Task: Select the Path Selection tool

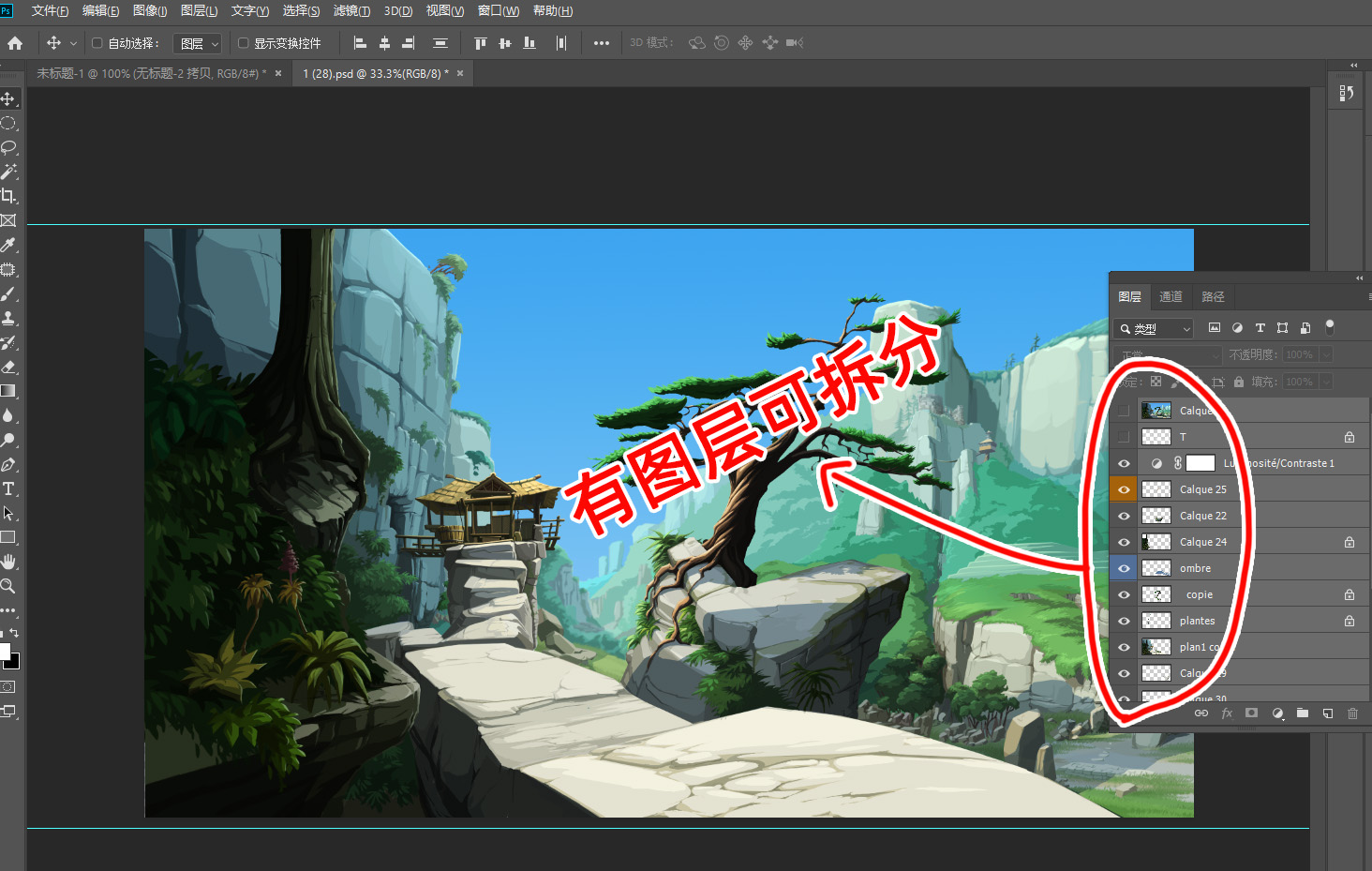Action: tap(7, 513)
